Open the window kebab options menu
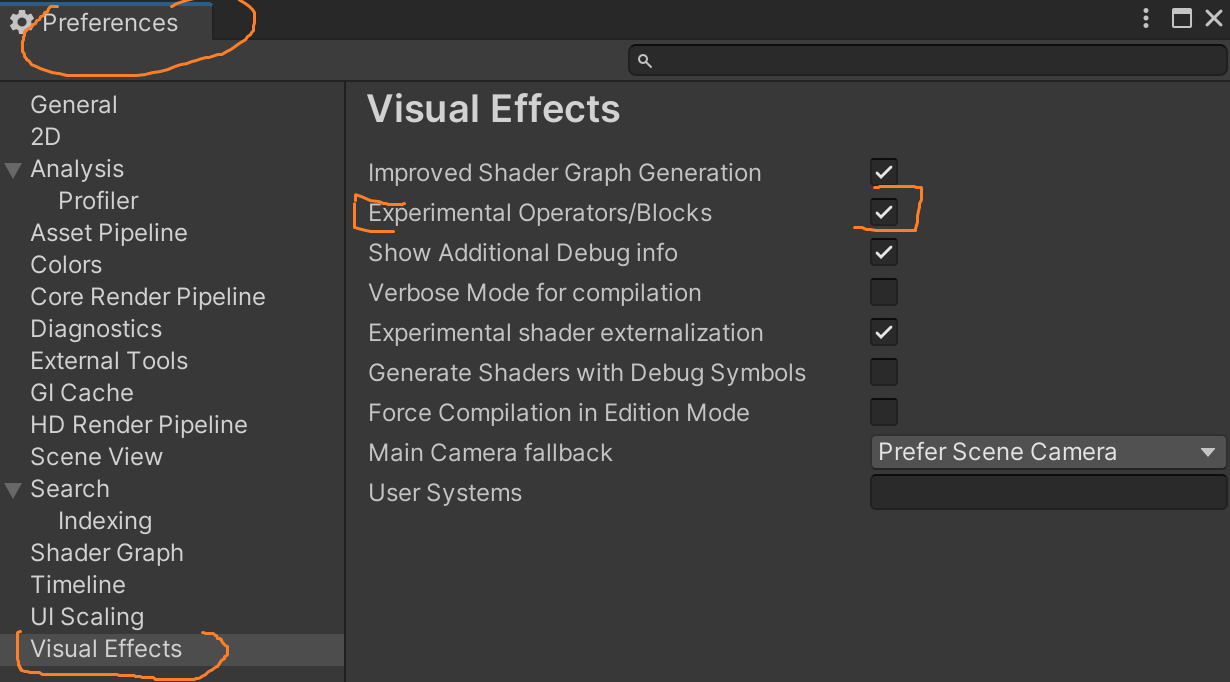This screenshot has width=1230, height=682. coord(1147,18)
